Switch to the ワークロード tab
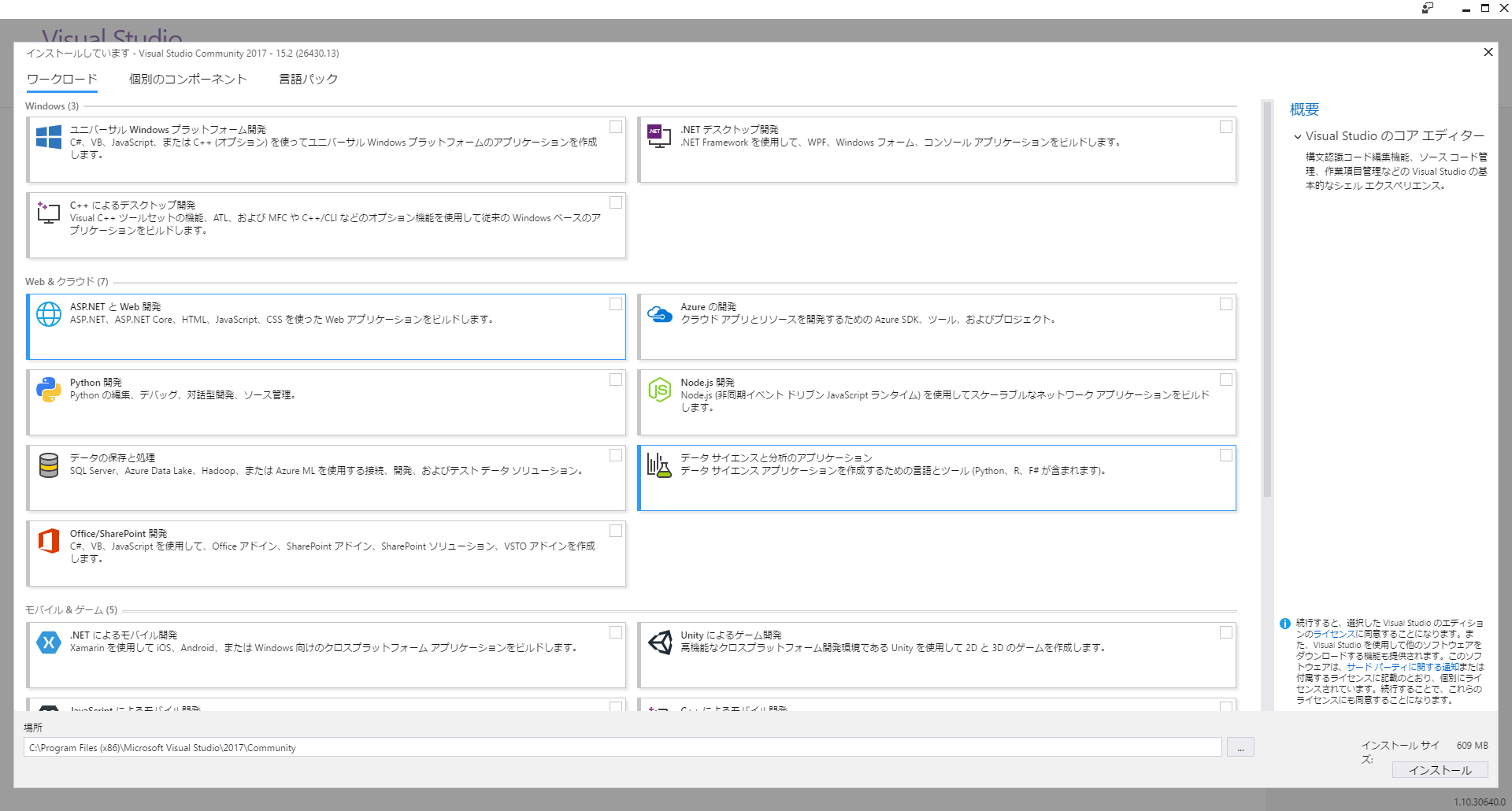1512x811 pixels. tap(62, 80)
